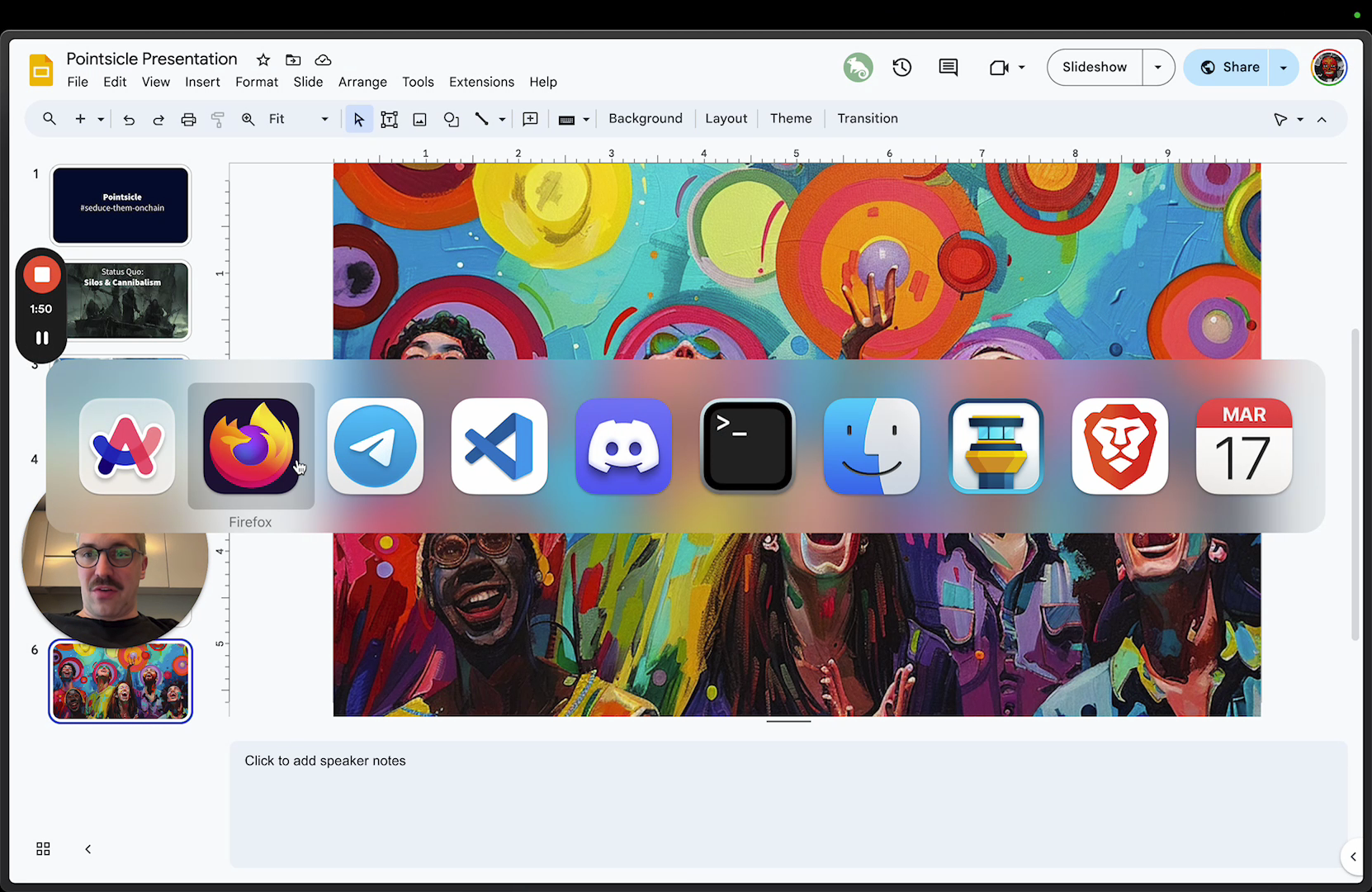Viewport: 1372px width, 892px height.
Task: Choose the Select cursor tool
Action: pos(359,119)
